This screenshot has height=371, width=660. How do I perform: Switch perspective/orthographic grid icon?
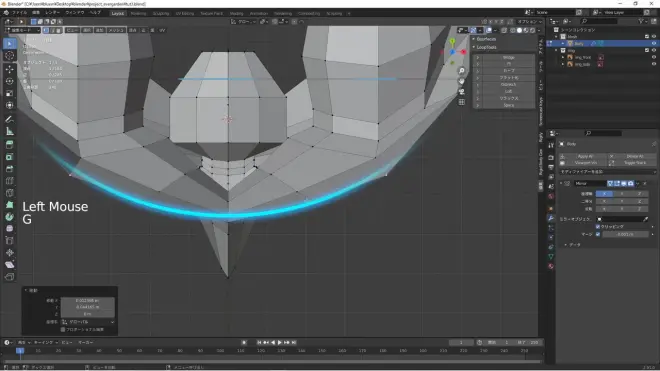coord(462,102)
